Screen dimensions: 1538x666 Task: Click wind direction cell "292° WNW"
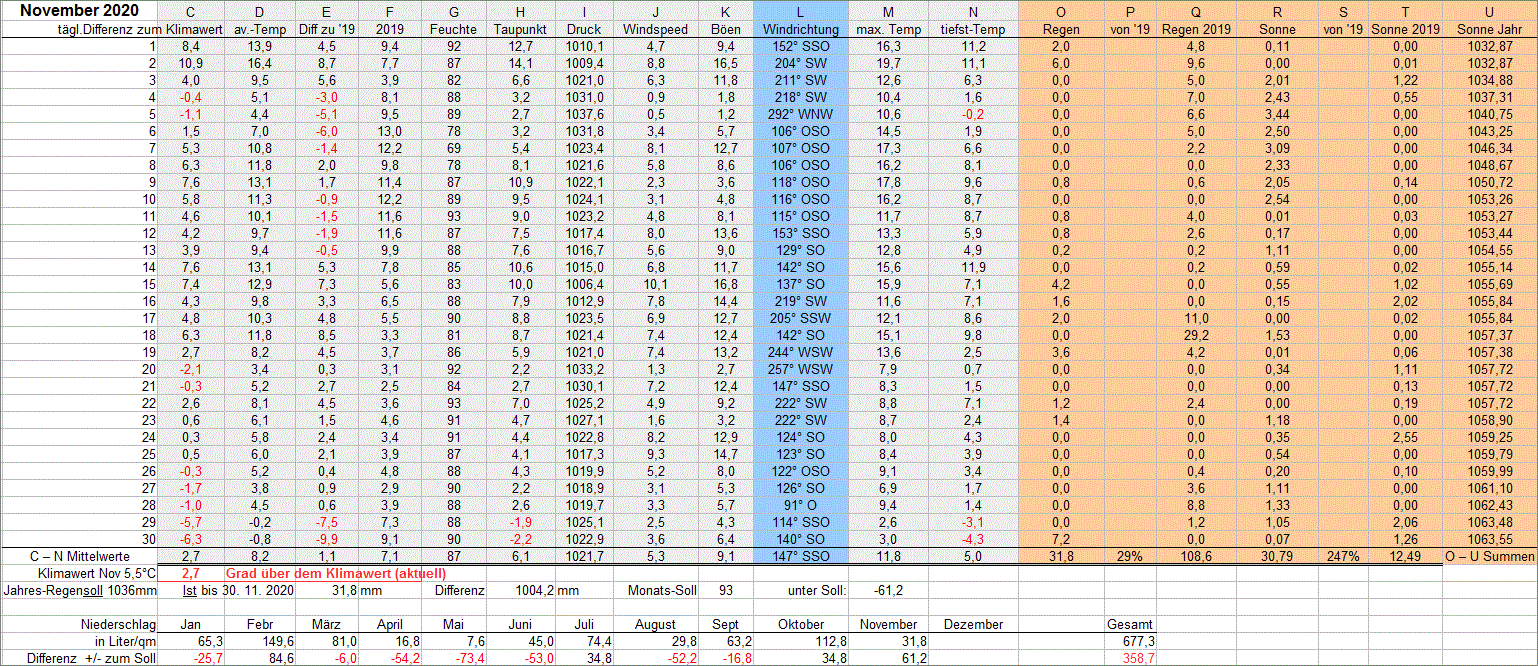(x=798, y=114)
